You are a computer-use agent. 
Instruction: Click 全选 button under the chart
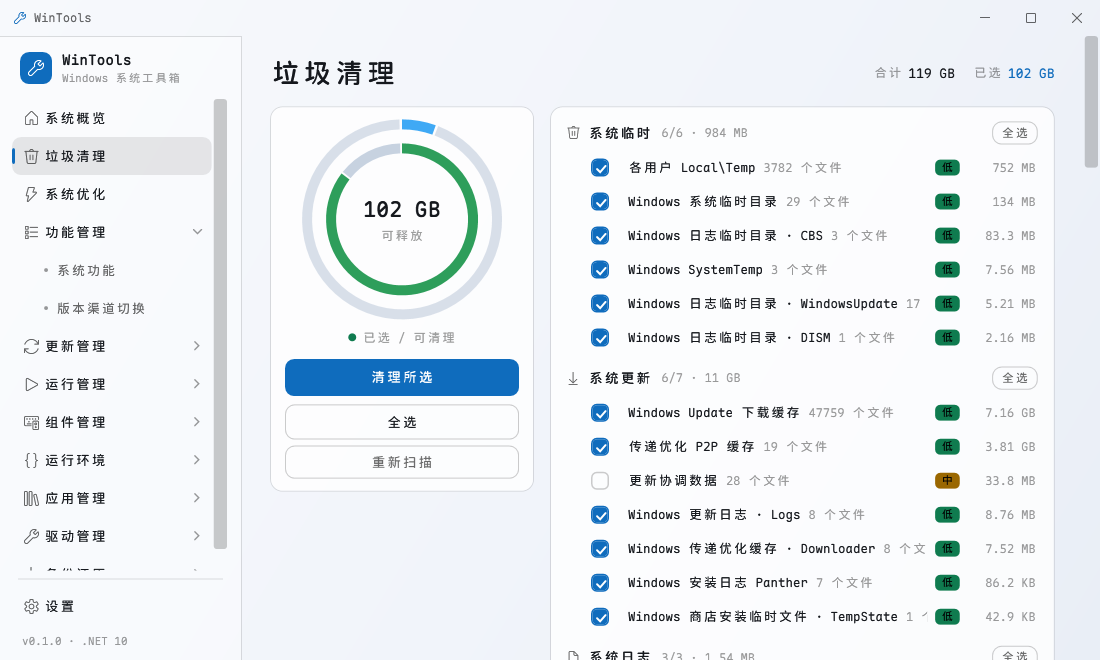click(x=402, y=422)
